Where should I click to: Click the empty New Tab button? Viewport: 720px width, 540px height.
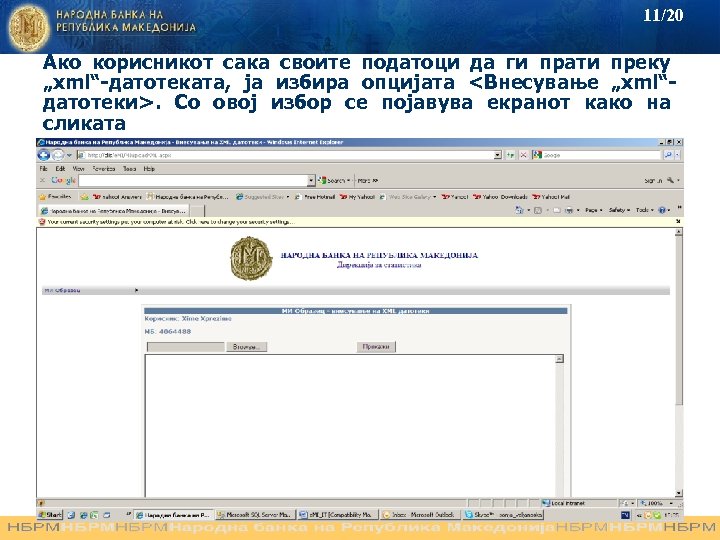[x=197, y=211]
